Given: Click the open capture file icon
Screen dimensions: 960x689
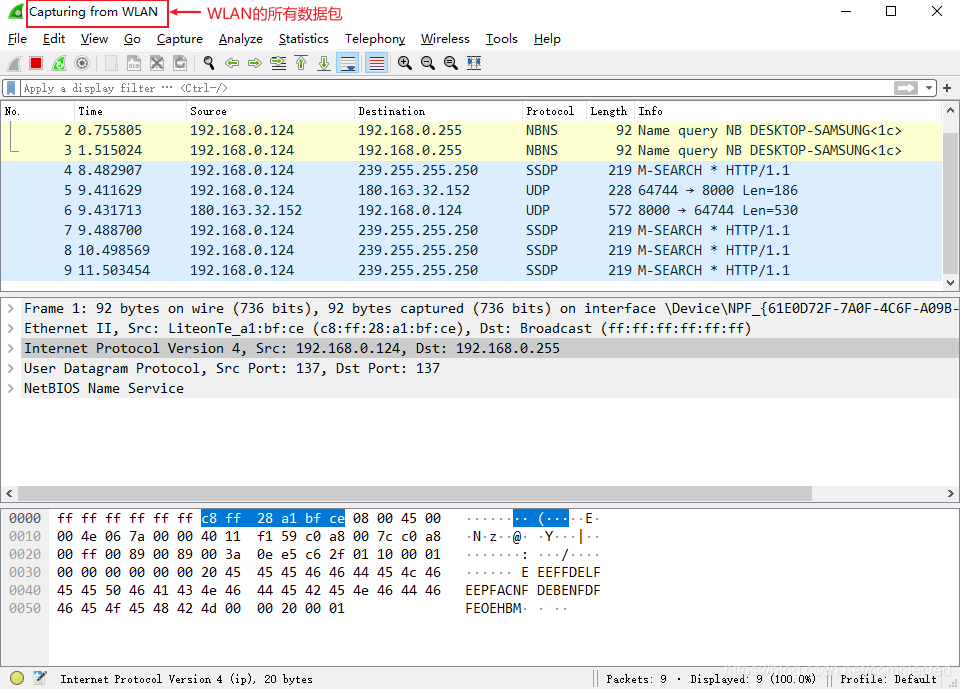Looking at the screenshot, I should point(111,63).
